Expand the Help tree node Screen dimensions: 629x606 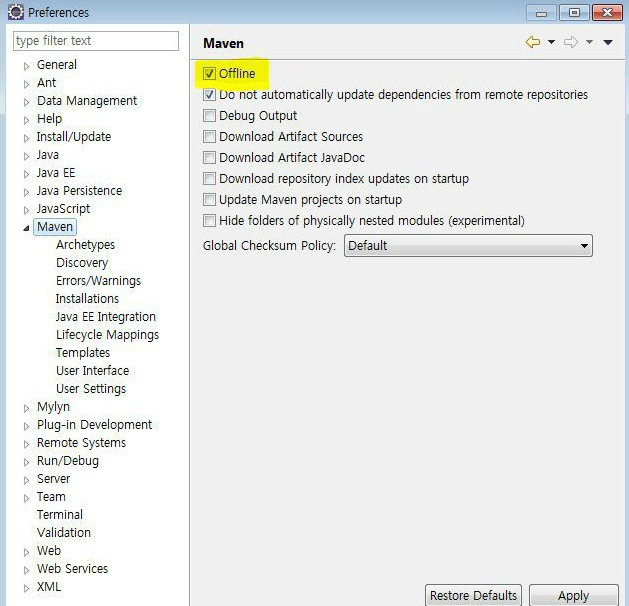point(26,120)
